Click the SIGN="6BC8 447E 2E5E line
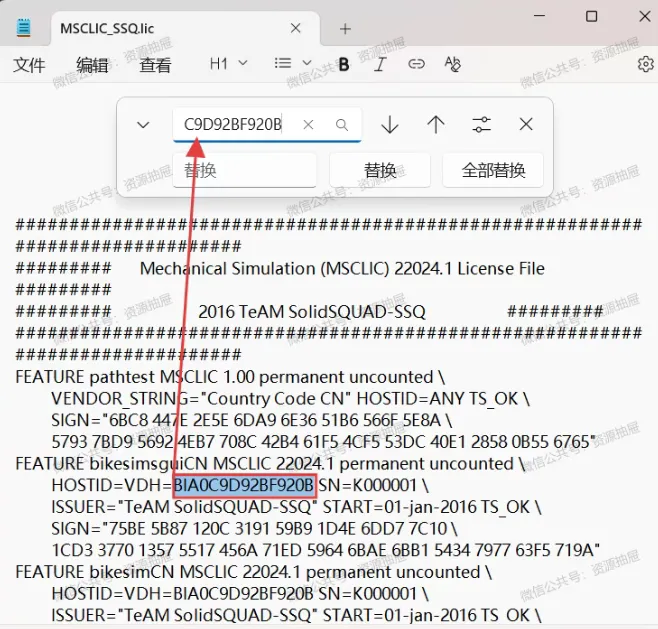This screenshot has height=629, width=658. 252,420
